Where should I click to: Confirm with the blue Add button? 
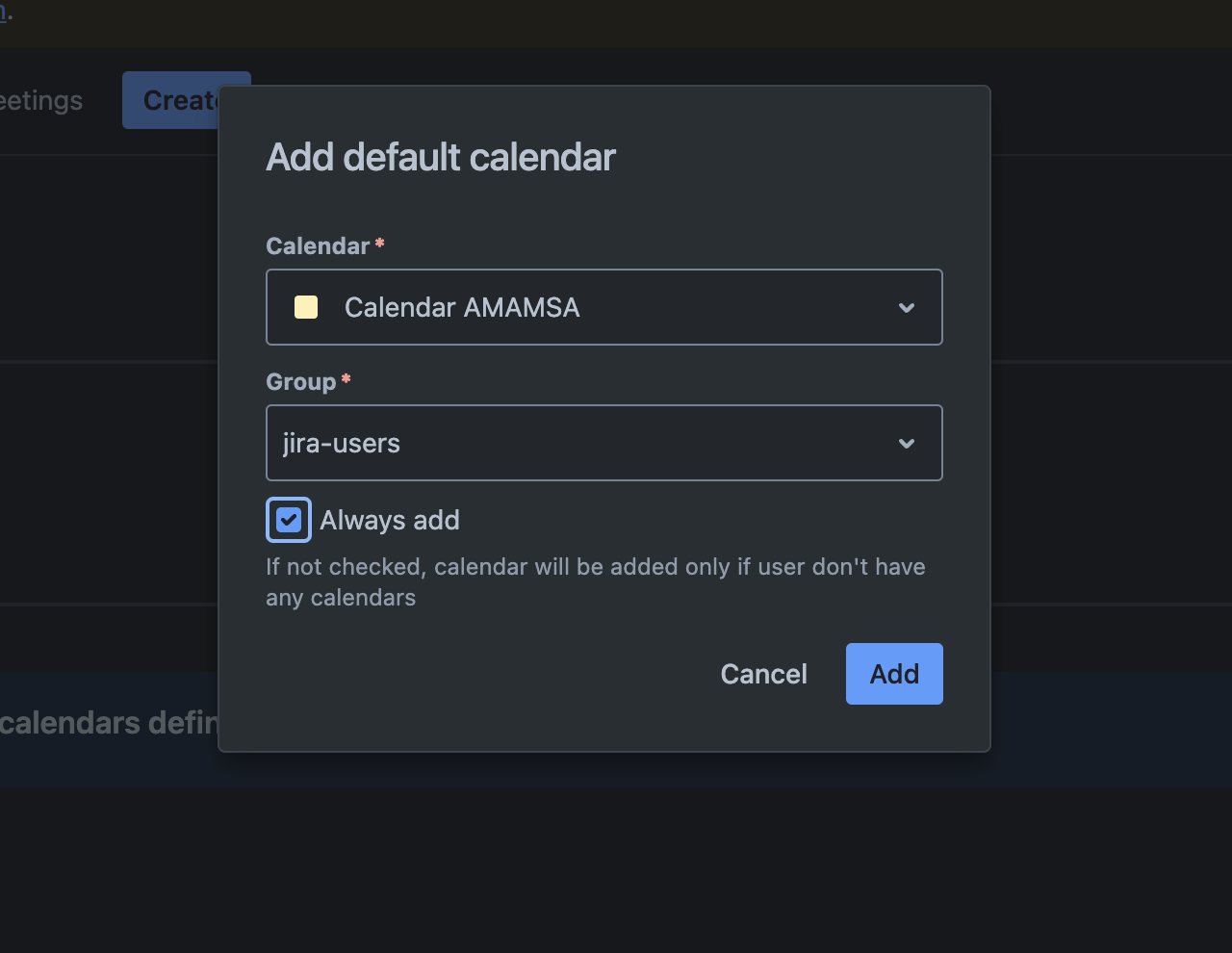coord(894,674)
